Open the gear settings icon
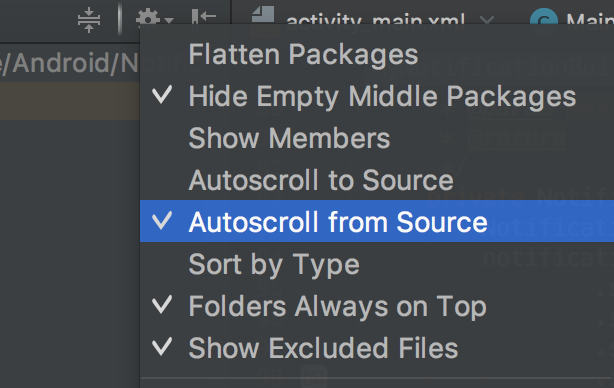Image resolution: width=614 pixels, height=388 pixels. 148,18
